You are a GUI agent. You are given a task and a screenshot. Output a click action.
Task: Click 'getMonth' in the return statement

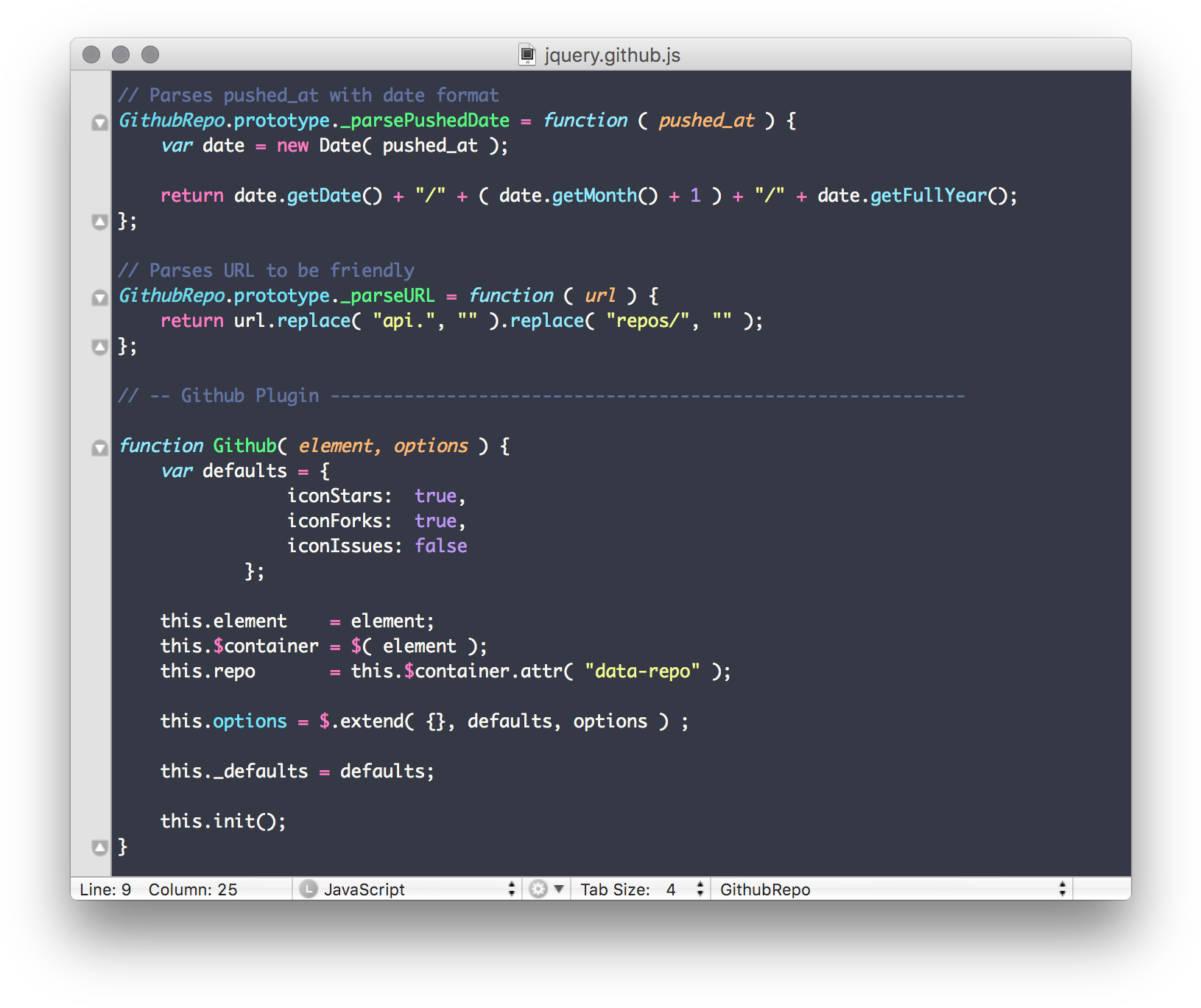click(594, 195)
